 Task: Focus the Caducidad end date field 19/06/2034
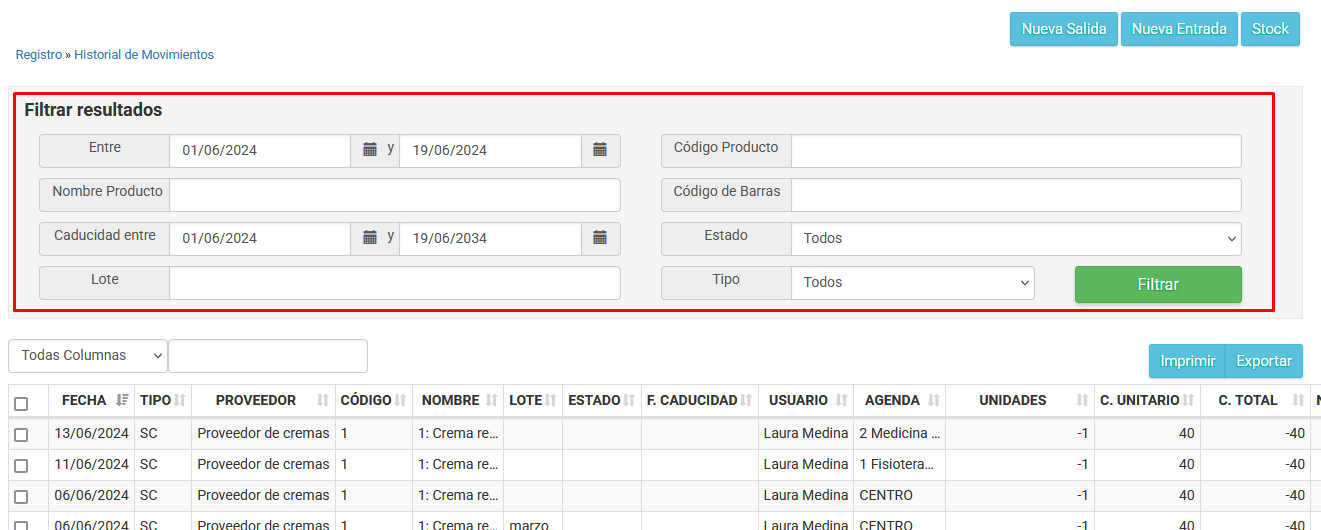click(490, 238)
